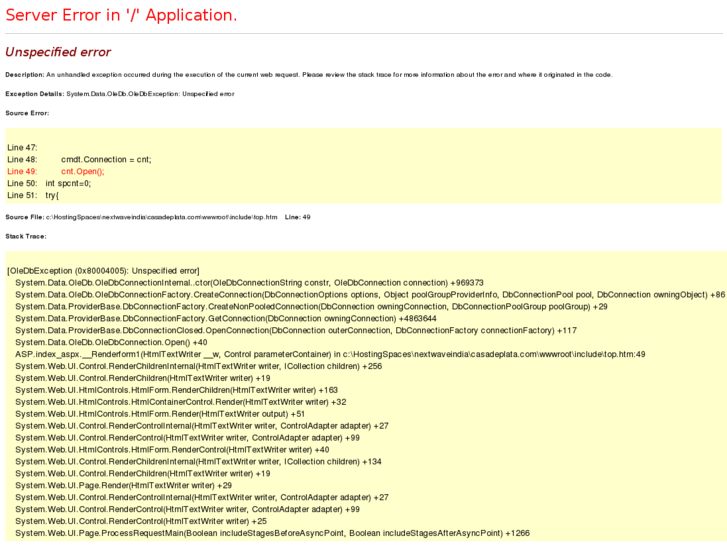Click the 'Control.RenderControl(HtmlTextWriter writer) +25' line
The image size is (727, 545).
pyautogui.click(x=141, y=521)
